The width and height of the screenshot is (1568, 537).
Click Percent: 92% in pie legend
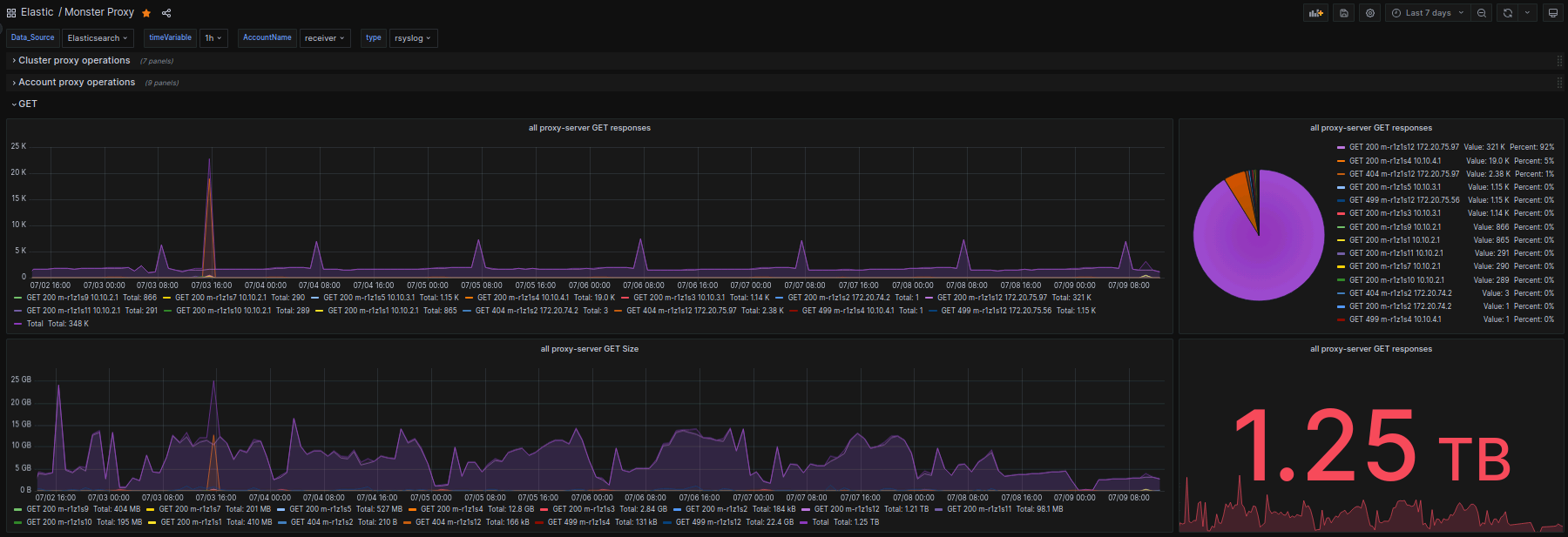[1531, 147]
